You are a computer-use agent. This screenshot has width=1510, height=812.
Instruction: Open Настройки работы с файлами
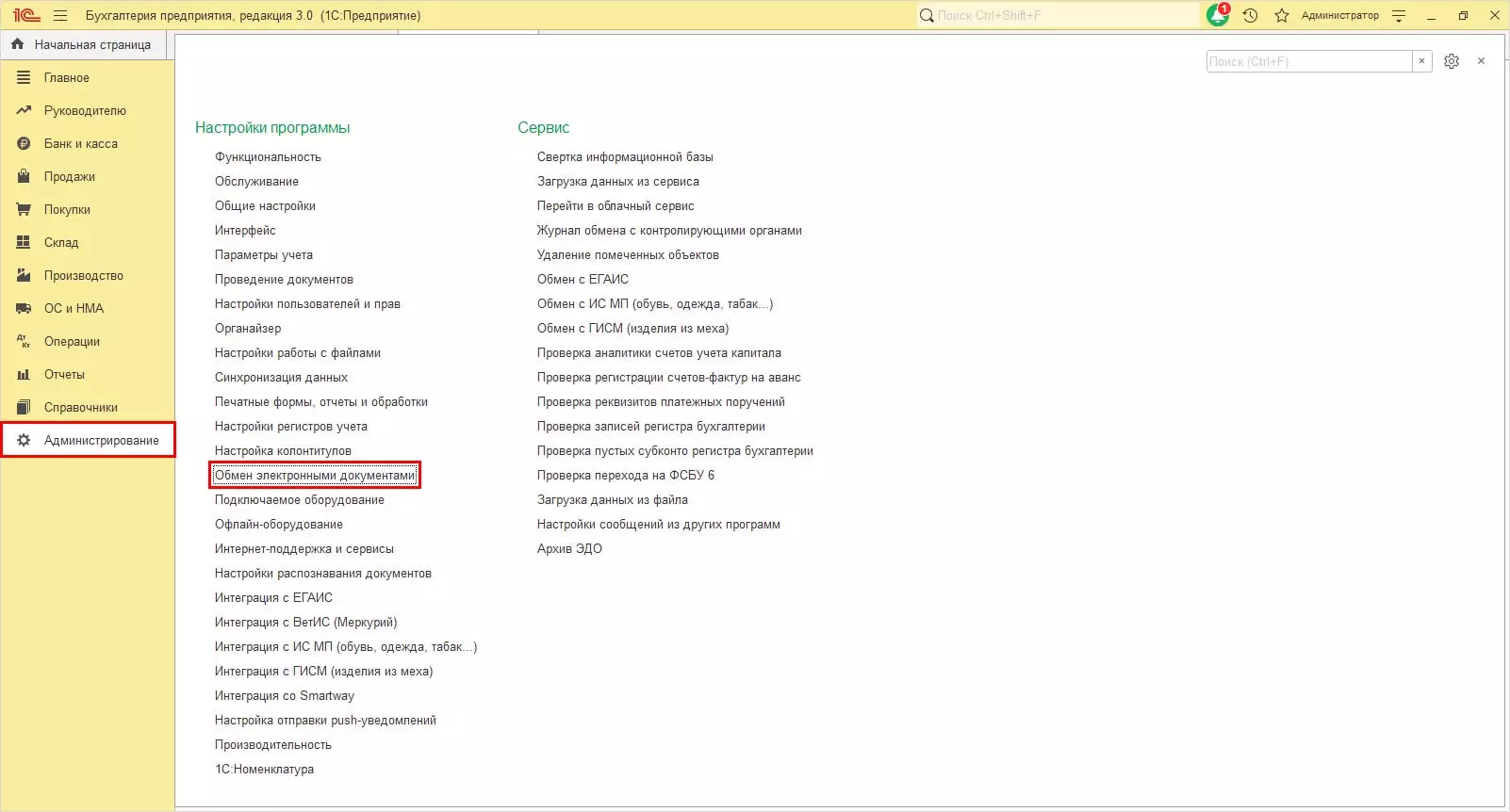(298, 352)
